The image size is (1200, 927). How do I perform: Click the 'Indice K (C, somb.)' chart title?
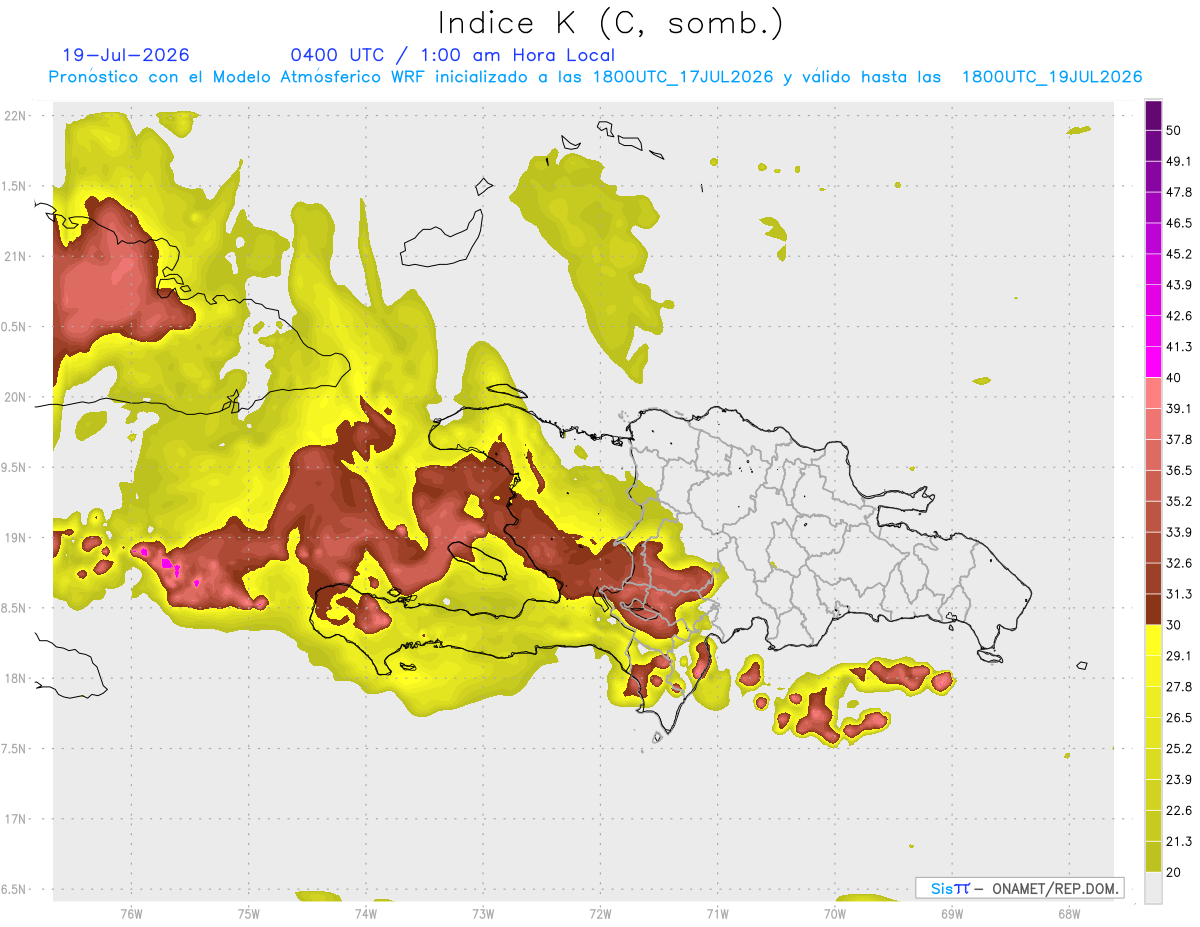[x=610, y=23]
